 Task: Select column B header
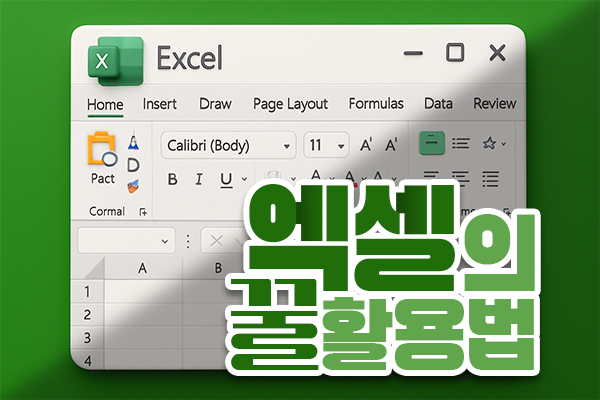click(218, 268)
